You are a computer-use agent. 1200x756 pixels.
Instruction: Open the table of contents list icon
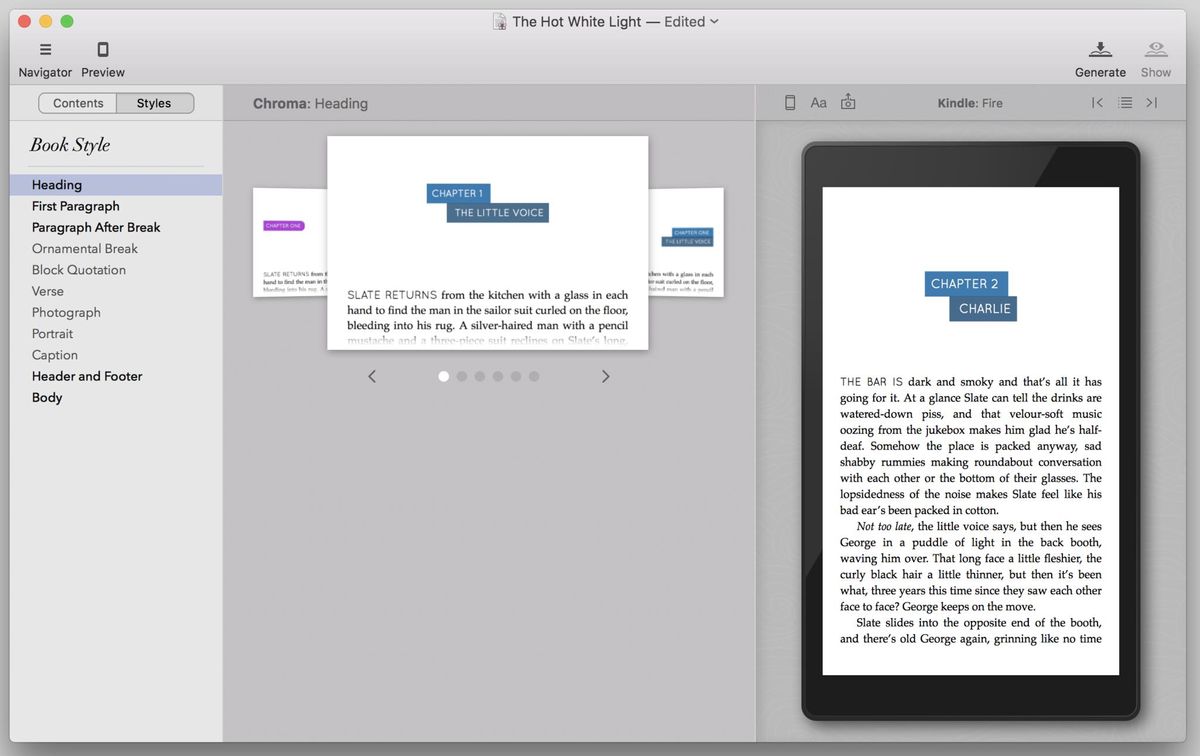1124,102
